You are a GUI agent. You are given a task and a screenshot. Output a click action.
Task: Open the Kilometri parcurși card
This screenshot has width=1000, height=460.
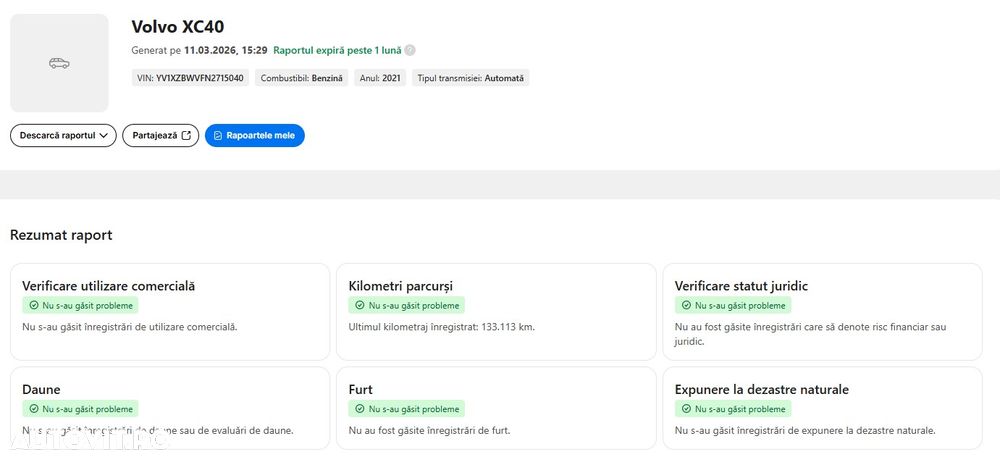tap(496, 311)
